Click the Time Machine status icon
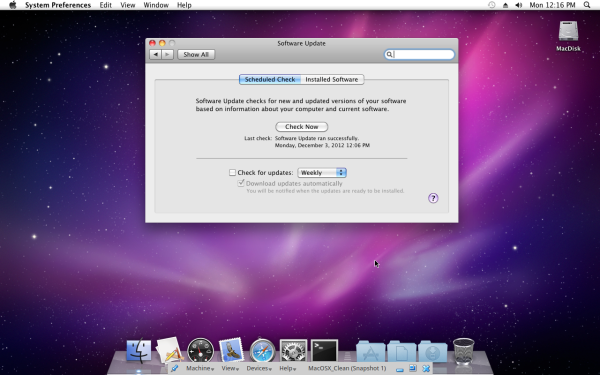The height and width of the screenshot is (375, 600). [x=492, y=5]
